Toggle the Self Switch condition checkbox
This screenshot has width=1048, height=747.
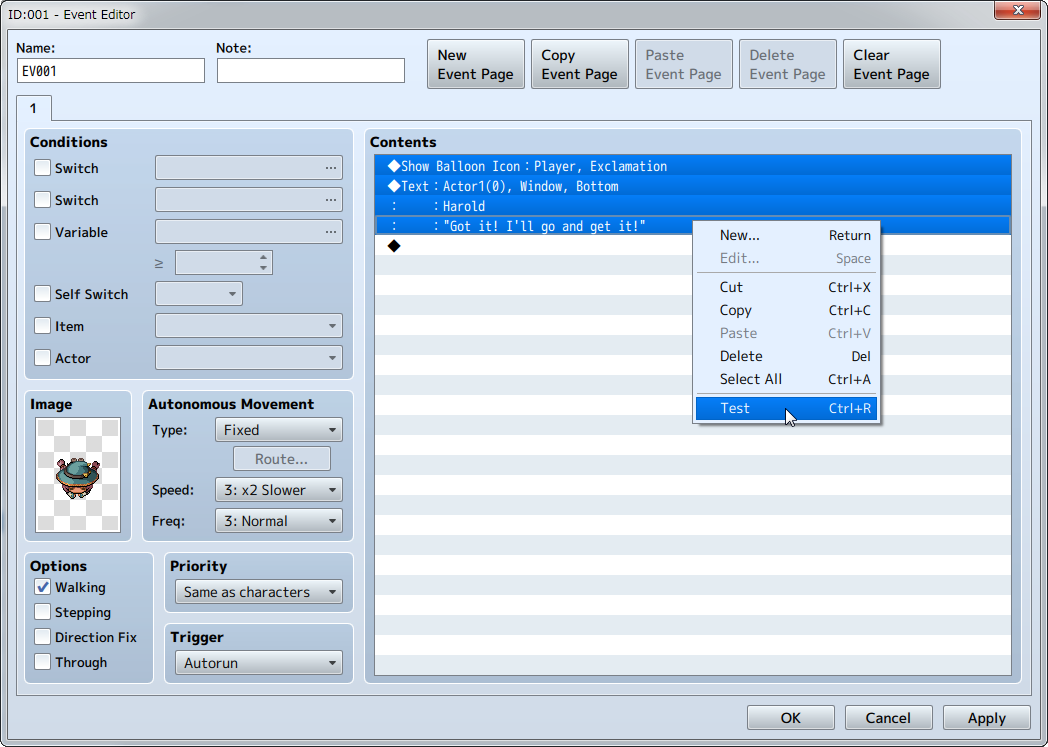click(43, 294)
